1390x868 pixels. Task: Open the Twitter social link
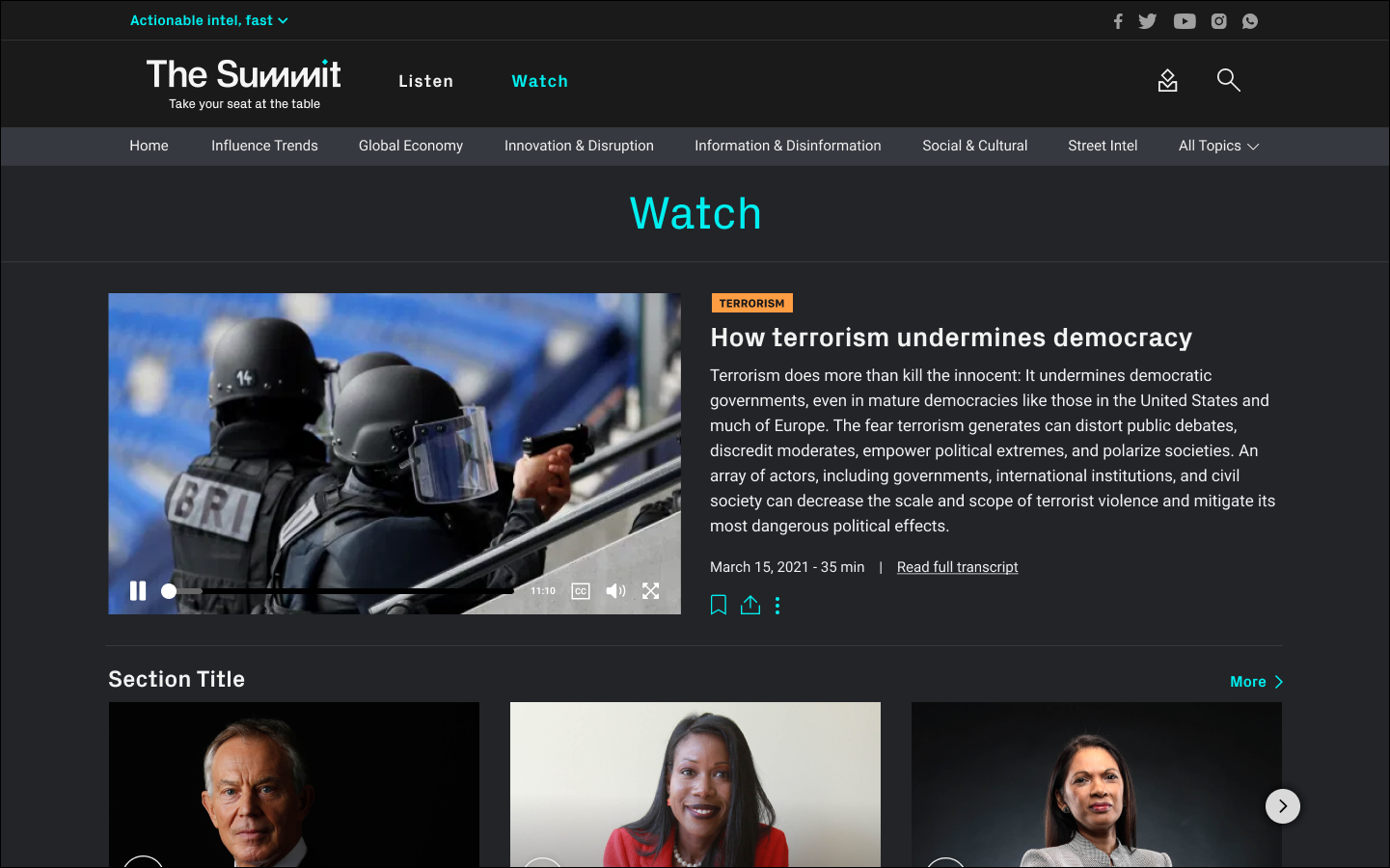[1147, 21]
